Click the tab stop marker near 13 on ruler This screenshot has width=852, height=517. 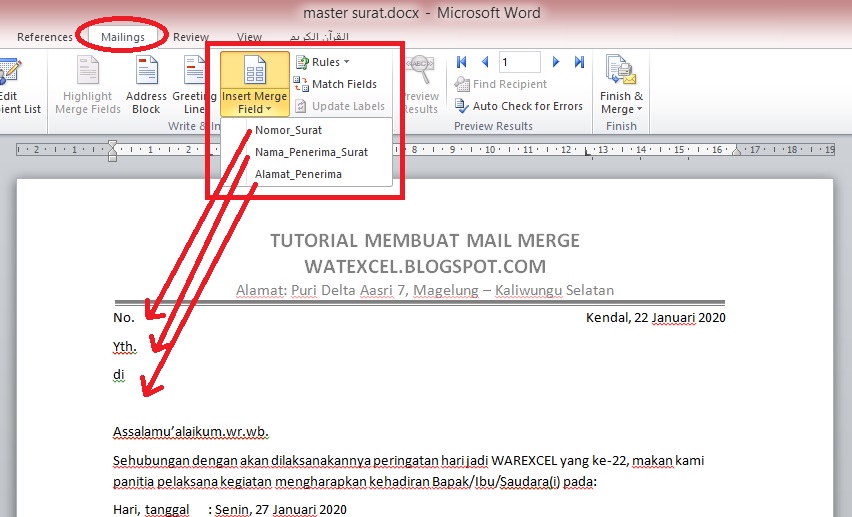tap(587, 151)
